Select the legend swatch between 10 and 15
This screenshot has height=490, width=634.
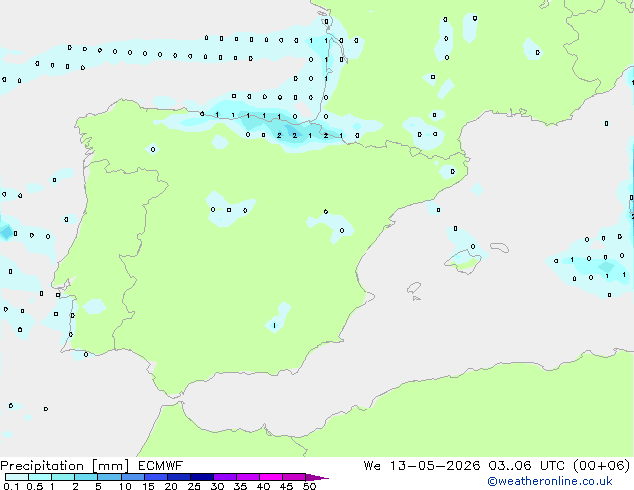[132, 477]
